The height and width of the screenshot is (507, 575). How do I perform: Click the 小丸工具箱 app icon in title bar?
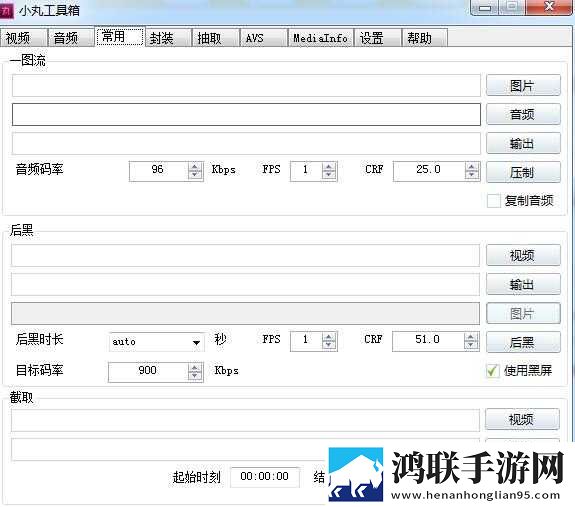pyautogui.click(x=6, y=11)
